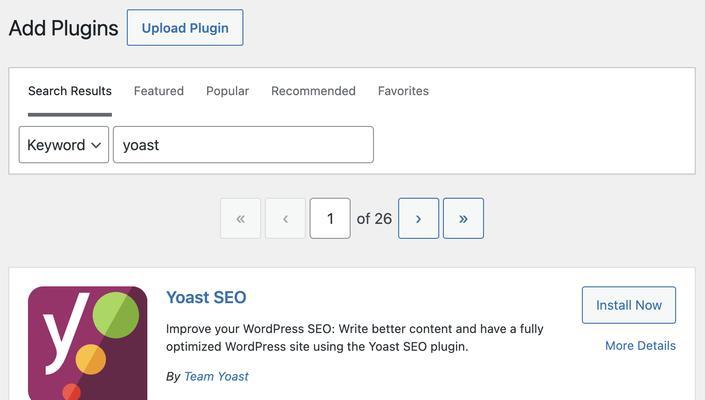This screenshot has height=400, width=705.
Task: Show the Recommended plugins tab
Action: pos(313,91)
